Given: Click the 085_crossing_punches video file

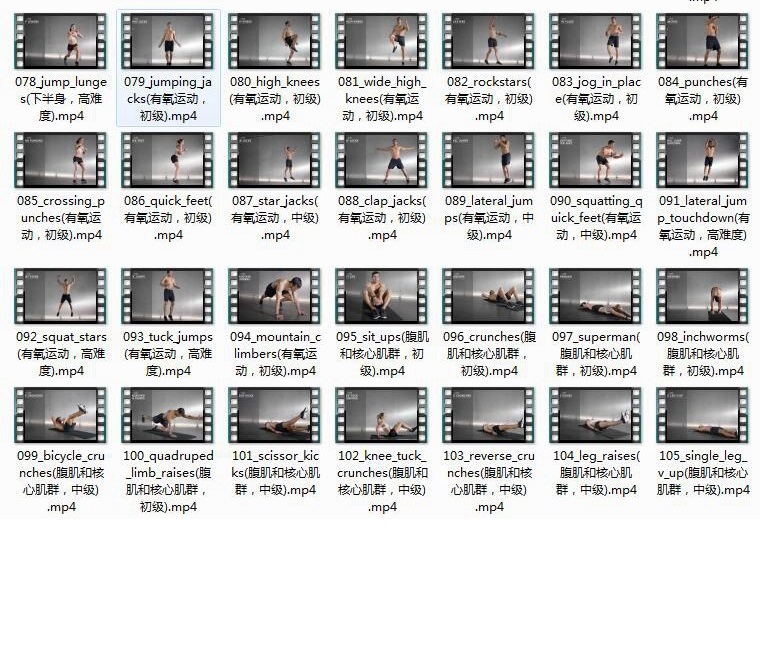Looking at the screenshot, I should 61,161.
